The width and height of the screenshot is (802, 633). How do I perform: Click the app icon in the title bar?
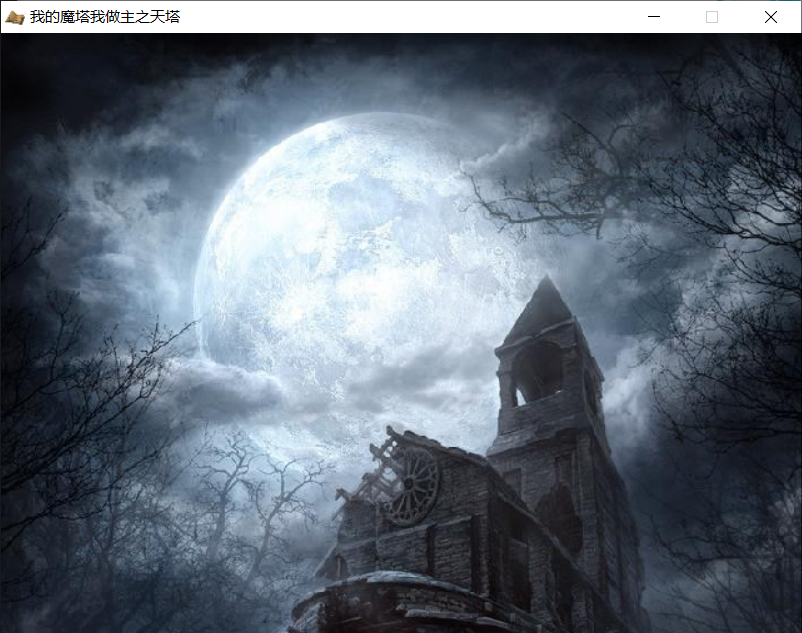point(15,17)
